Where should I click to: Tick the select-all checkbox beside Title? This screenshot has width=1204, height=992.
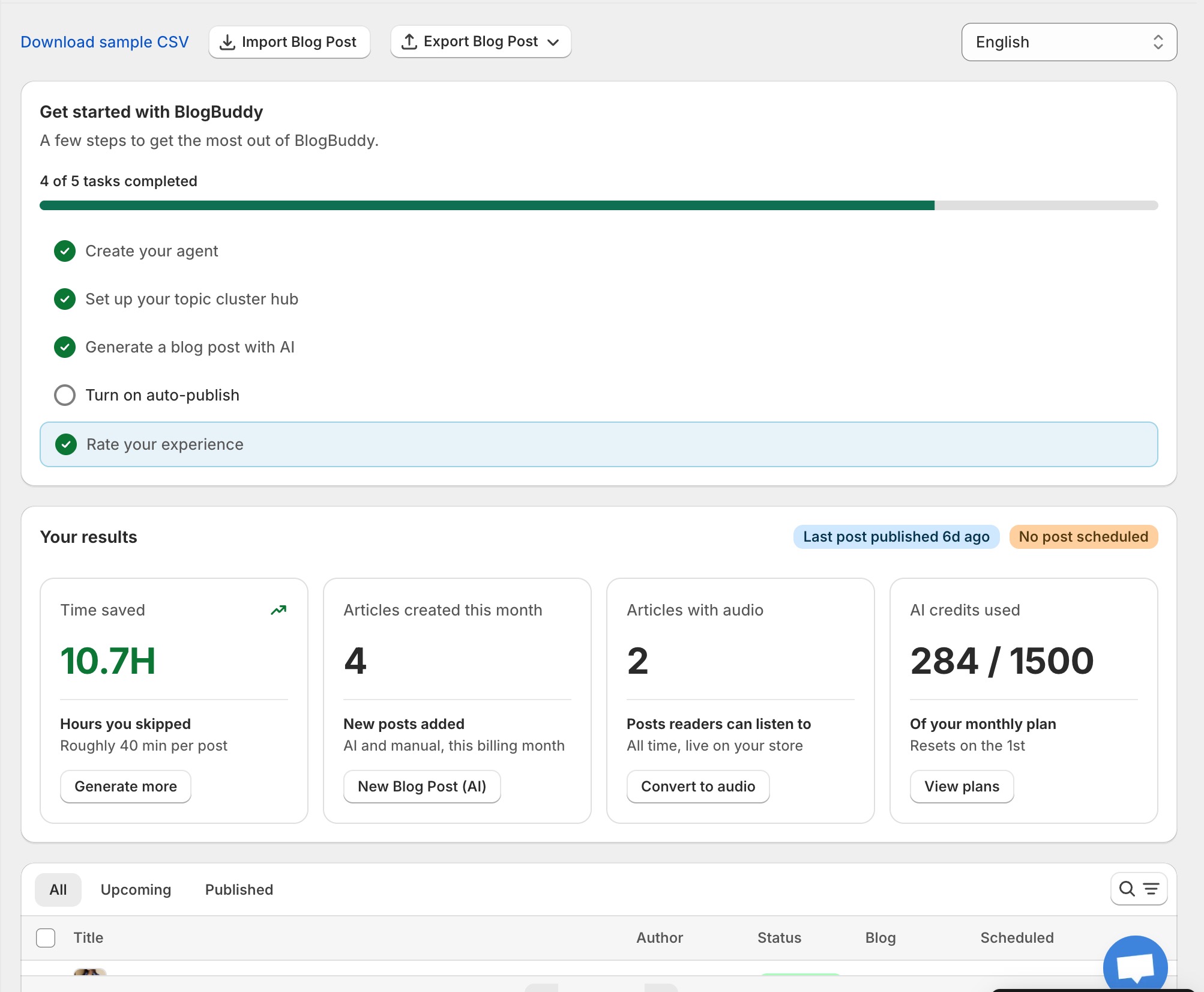click(46, 938)
